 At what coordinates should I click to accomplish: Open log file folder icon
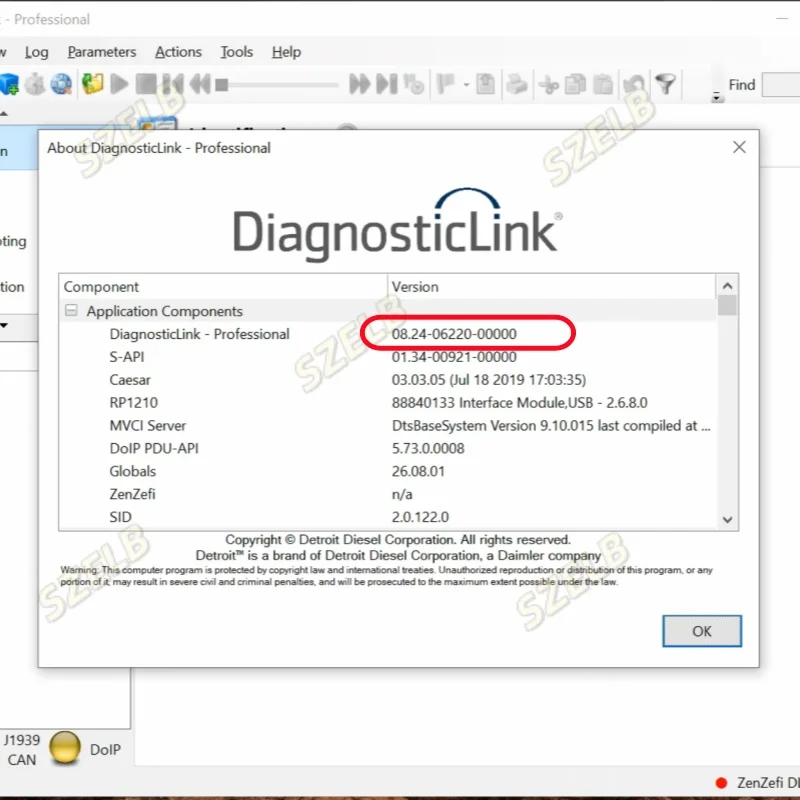(93, 84)
